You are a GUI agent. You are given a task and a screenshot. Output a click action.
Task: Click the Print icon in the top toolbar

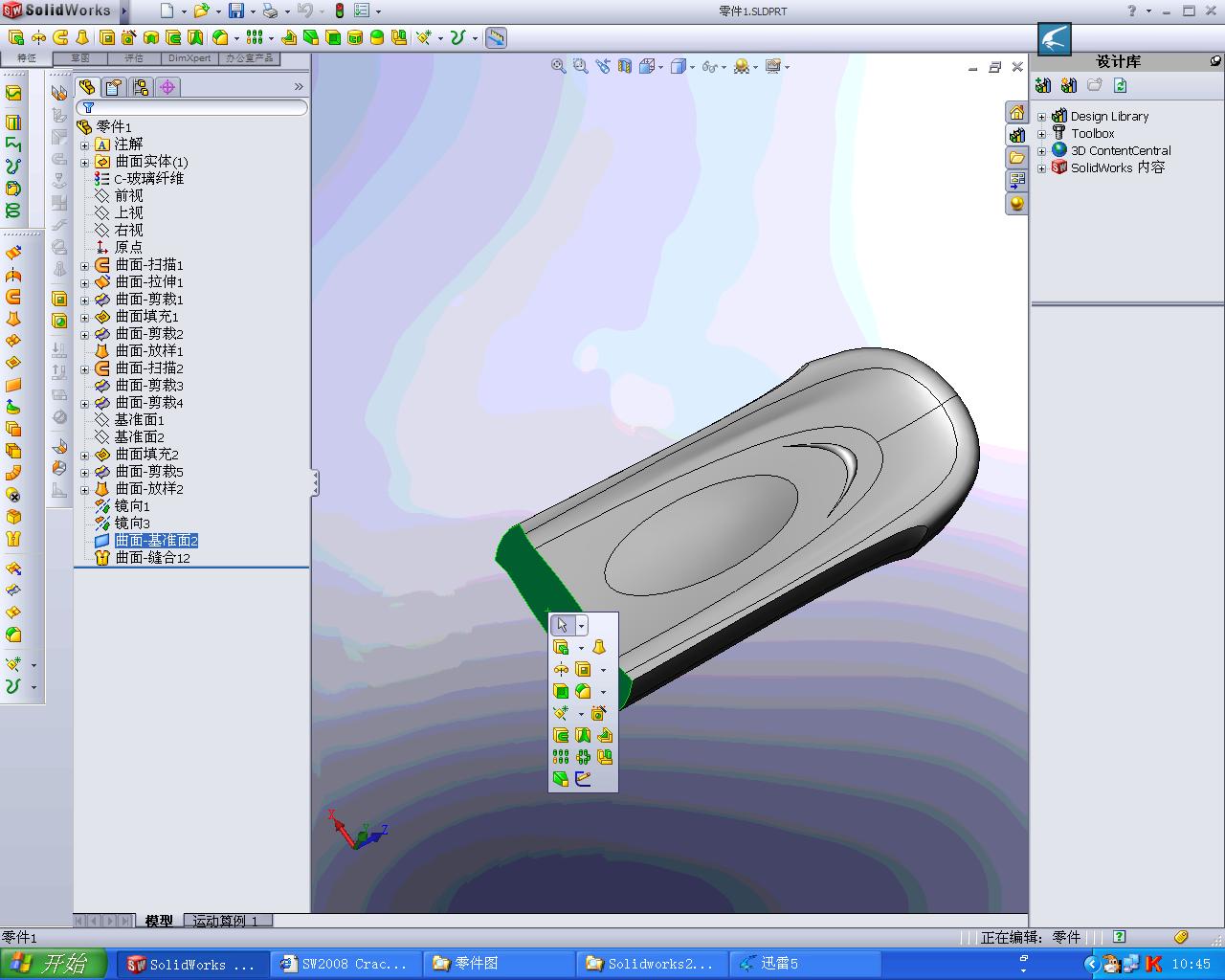point(270,11)
